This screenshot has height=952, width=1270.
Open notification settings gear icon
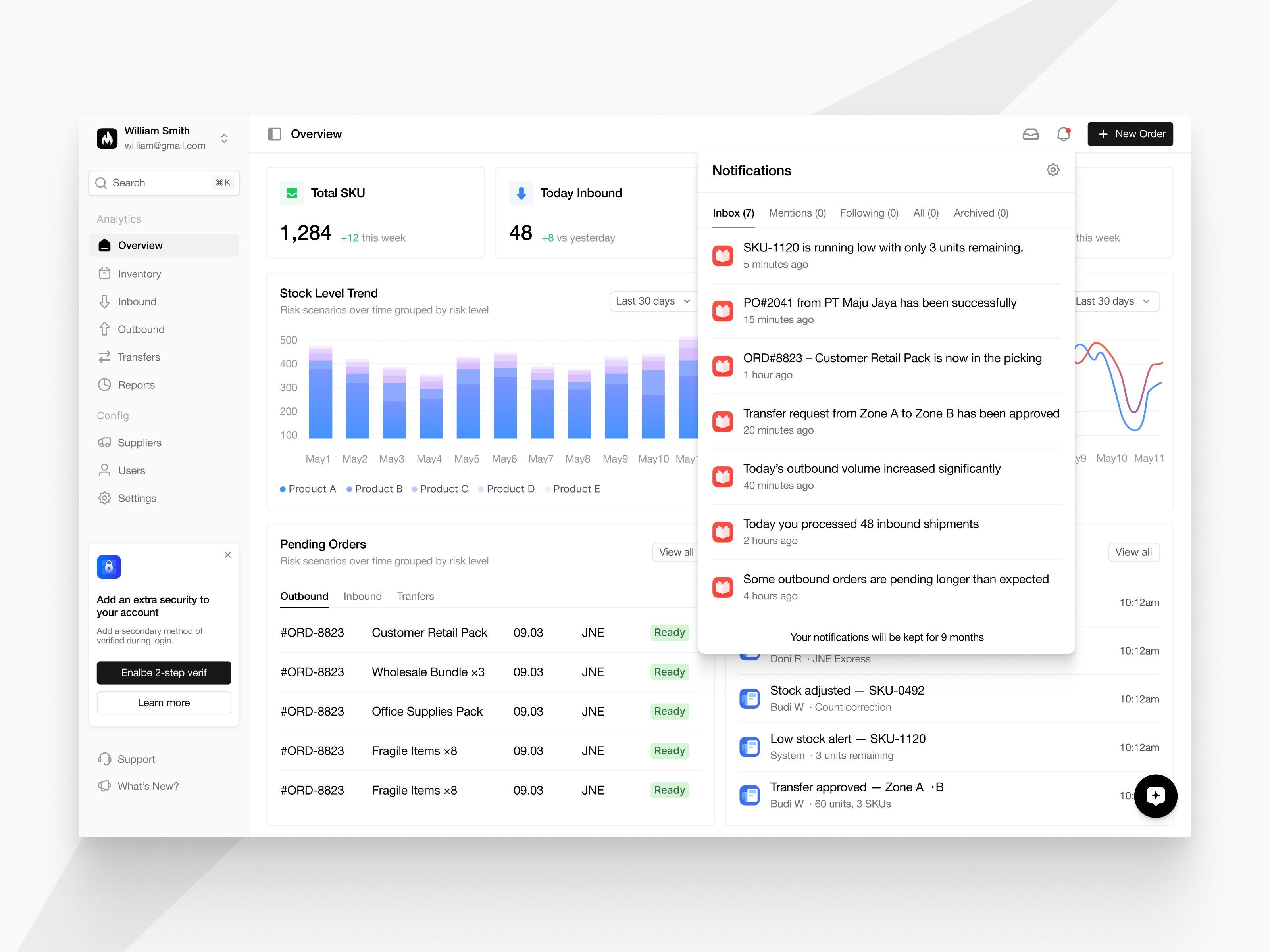coord(1053,170)
